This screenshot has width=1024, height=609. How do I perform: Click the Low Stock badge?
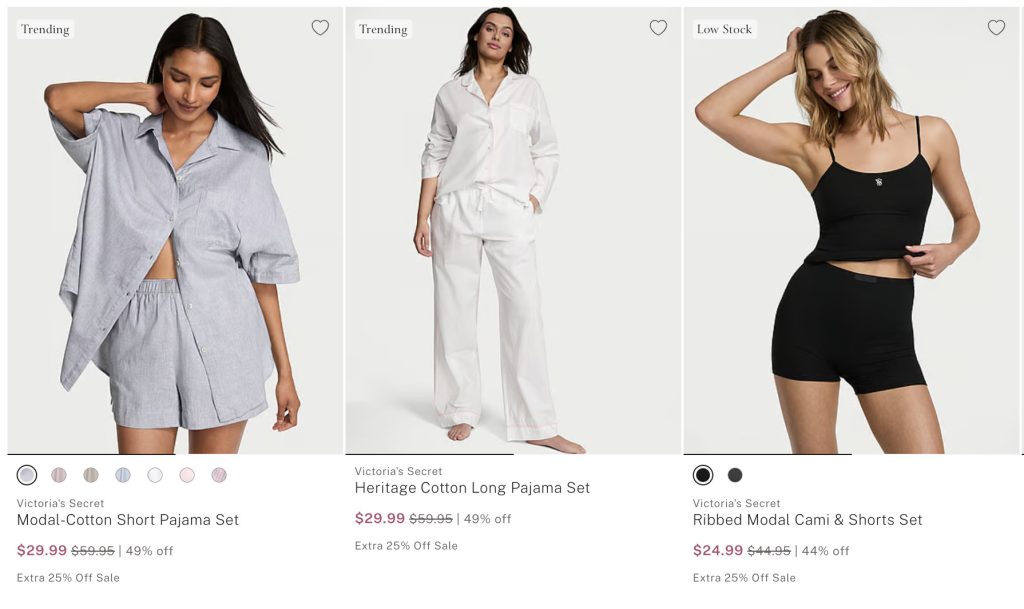click(724, 29)
